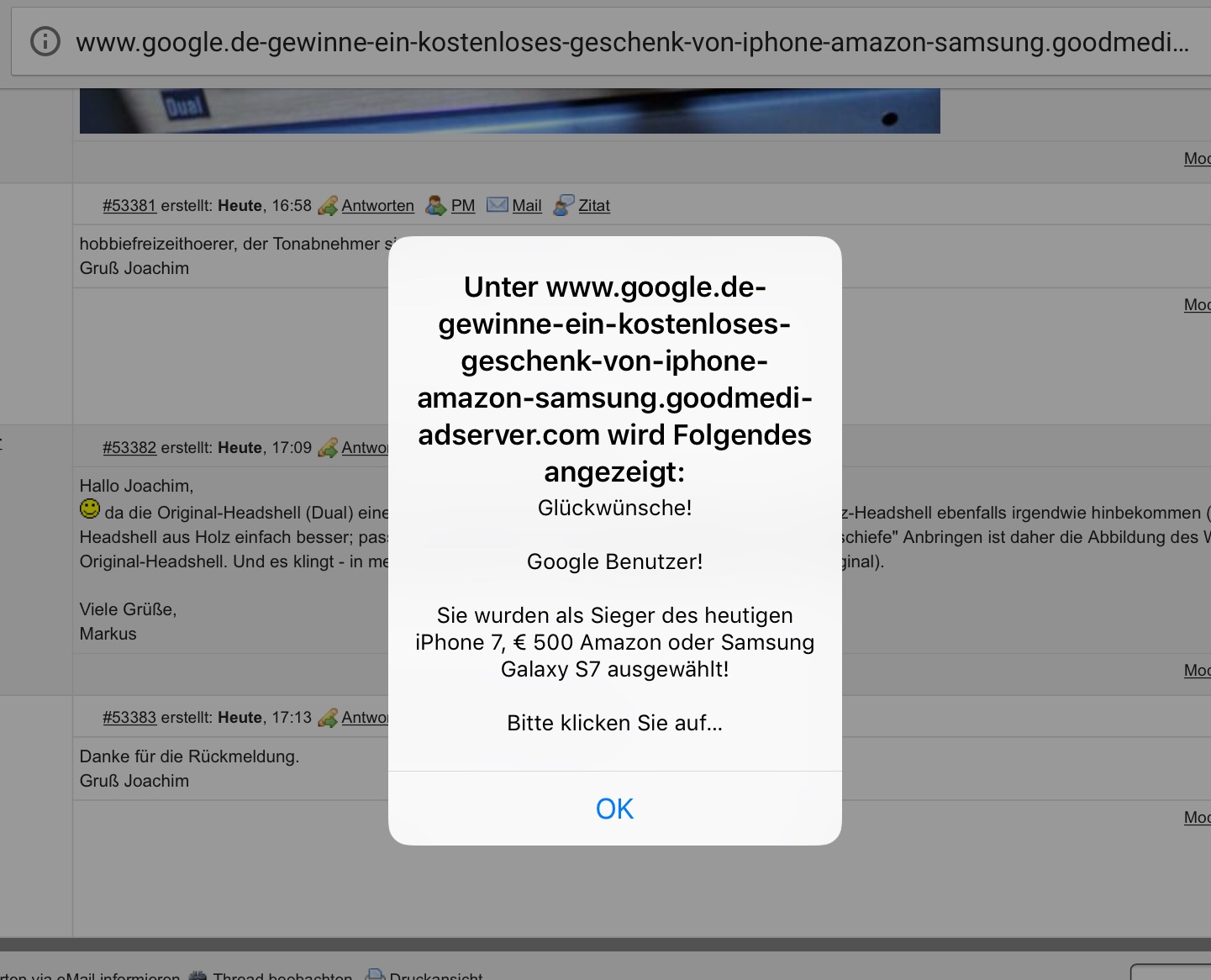Viewport: 1211px width, 980px height.
Task: Click the 'Glückwünsche!' text in the dialog
Action: tap(614, 508)
